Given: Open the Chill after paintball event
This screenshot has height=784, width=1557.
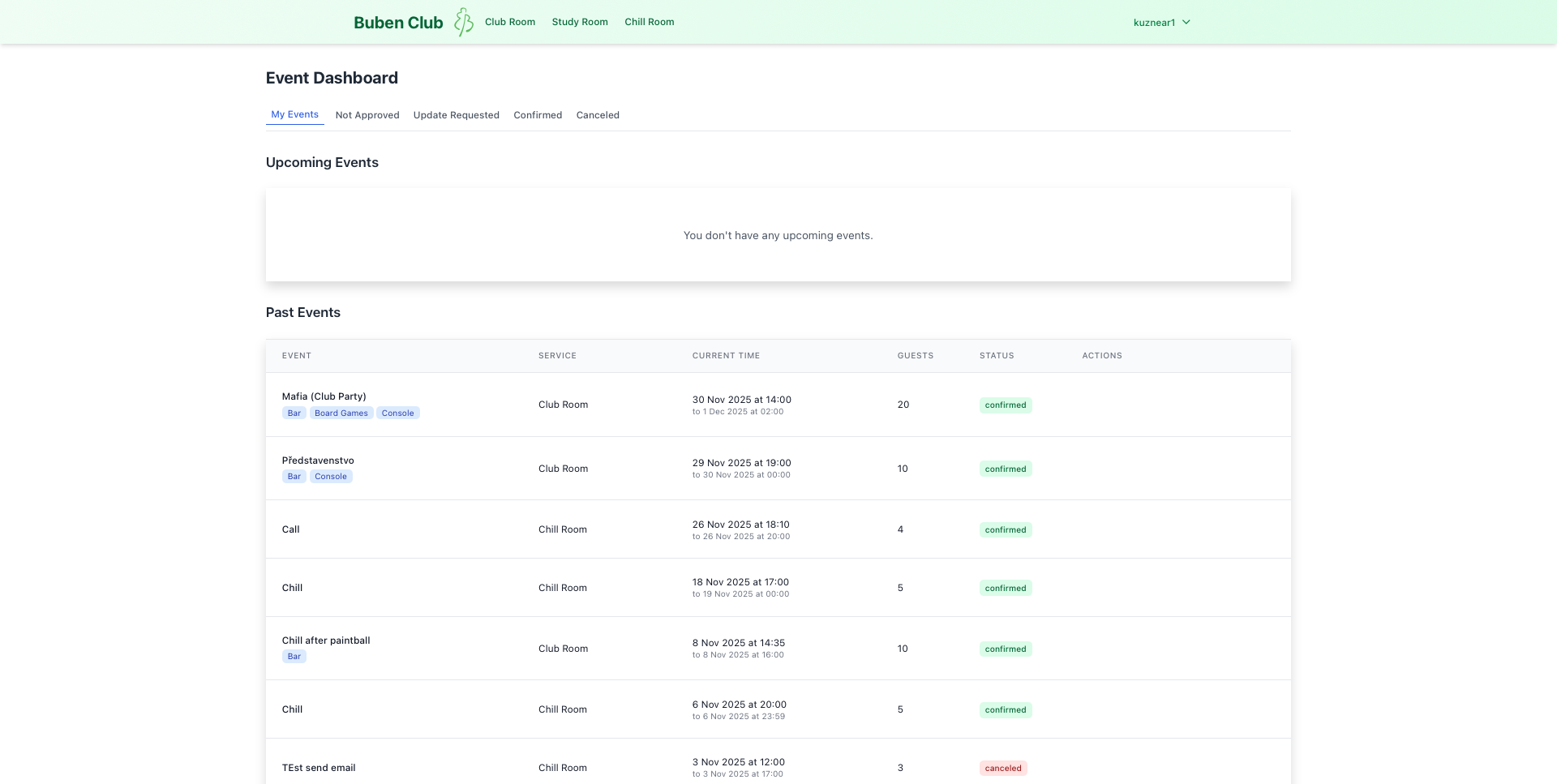Looking at the screenshot, I should pos(326,640).
